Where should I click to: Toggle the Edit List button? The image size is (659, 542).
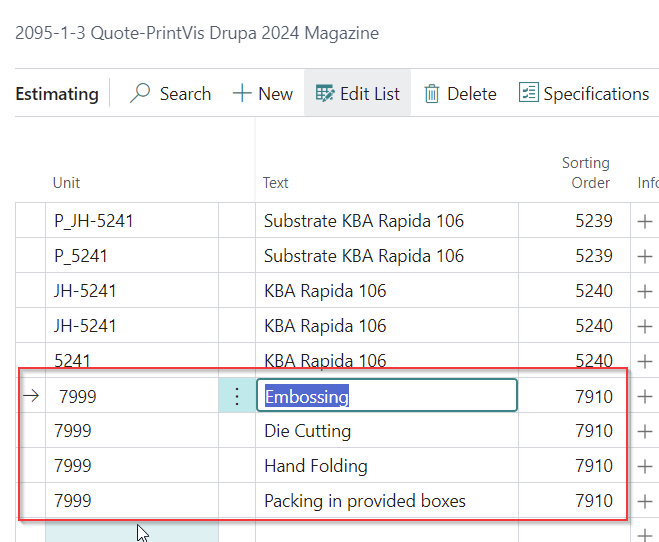357,93
